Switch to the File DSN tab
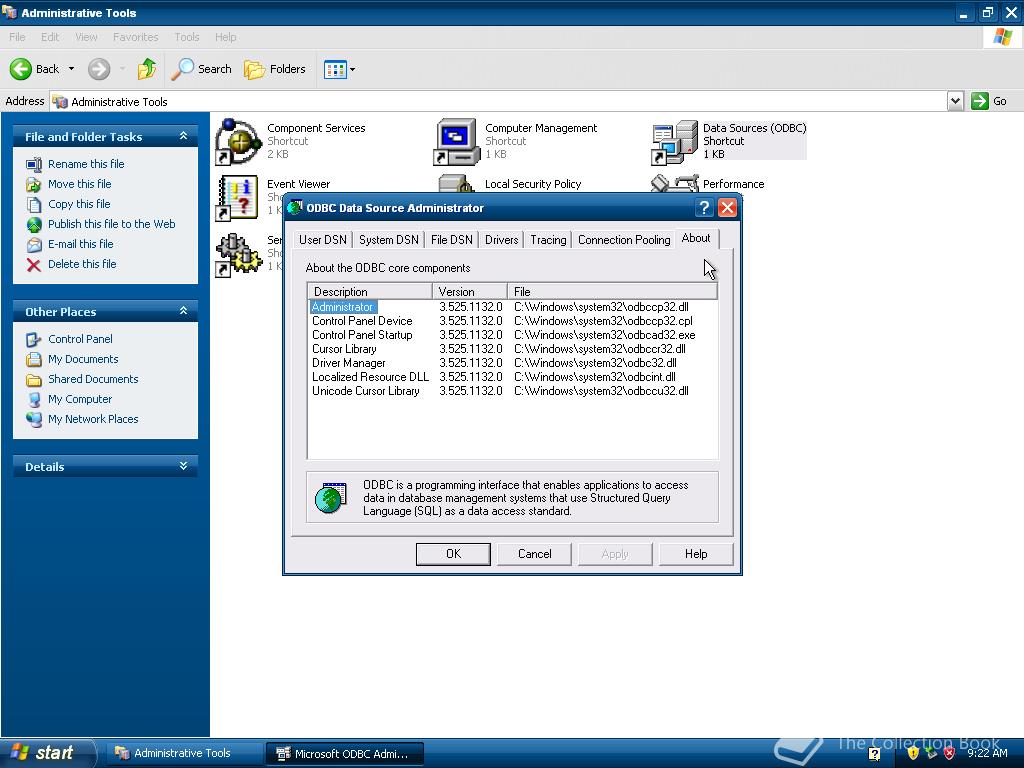The image size is (1024, 768). pyautogui.click(x=451, y=240)
